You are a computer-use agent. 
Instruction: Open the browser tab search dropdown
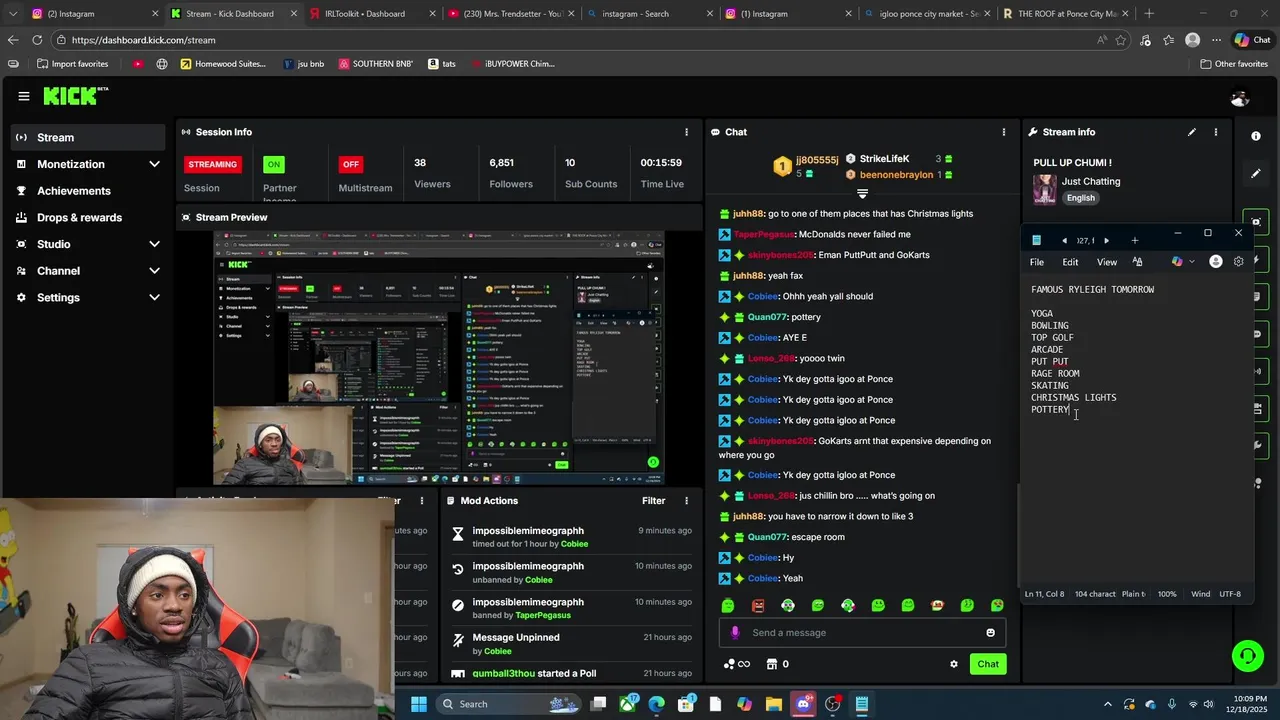pyautogui.click(x=13, y=14)
